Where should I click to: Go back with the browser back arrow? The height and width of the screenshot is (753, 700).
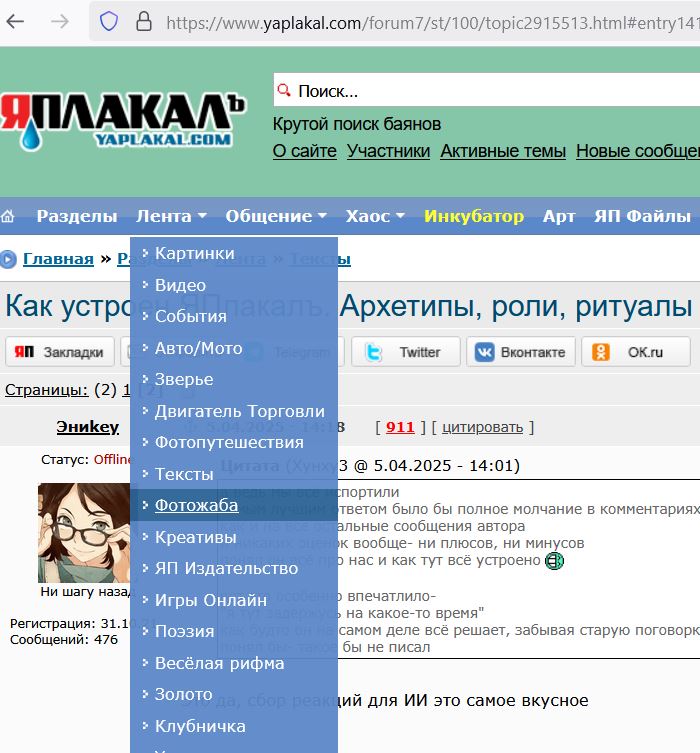click(15, 22)
